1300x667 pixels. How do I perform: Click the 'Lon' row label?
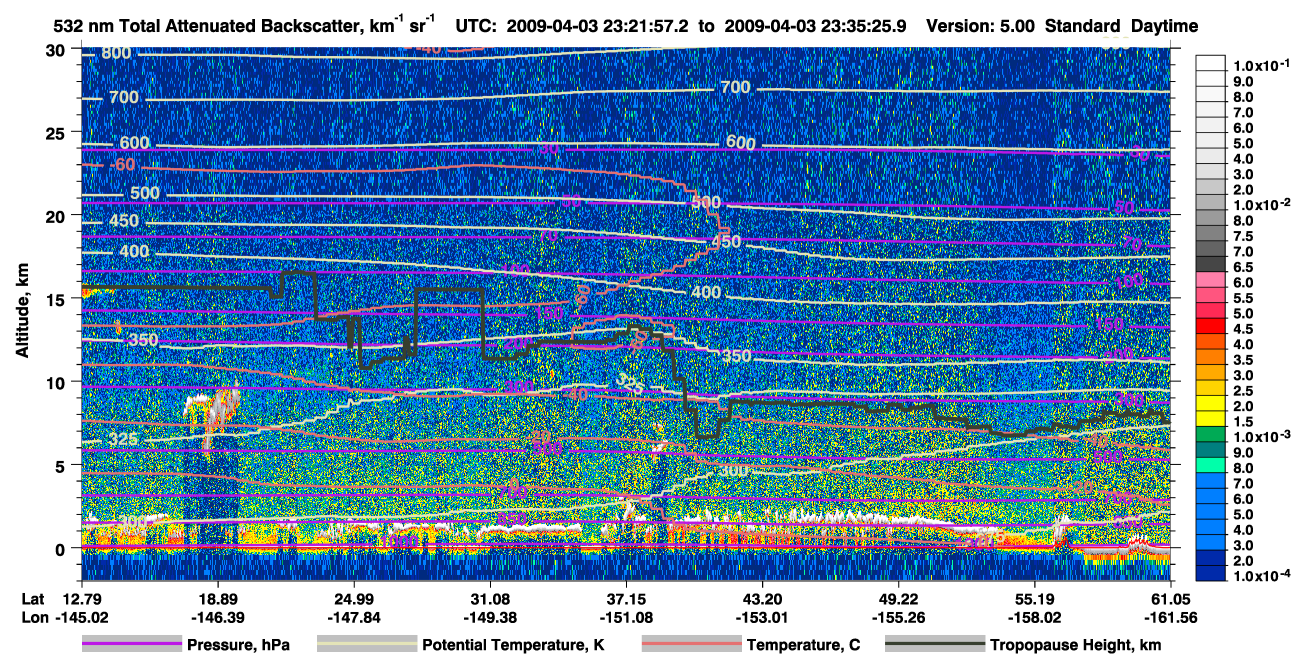(34, 618)
